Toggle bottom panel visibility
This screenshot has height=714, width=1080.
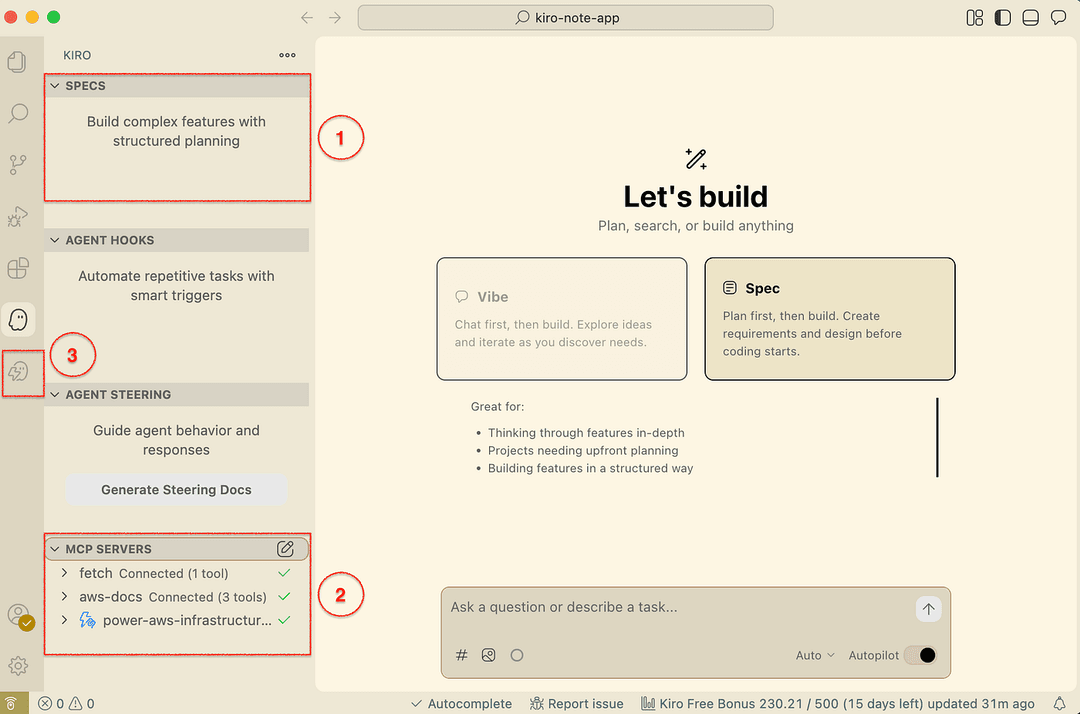tap(1030, 18)
